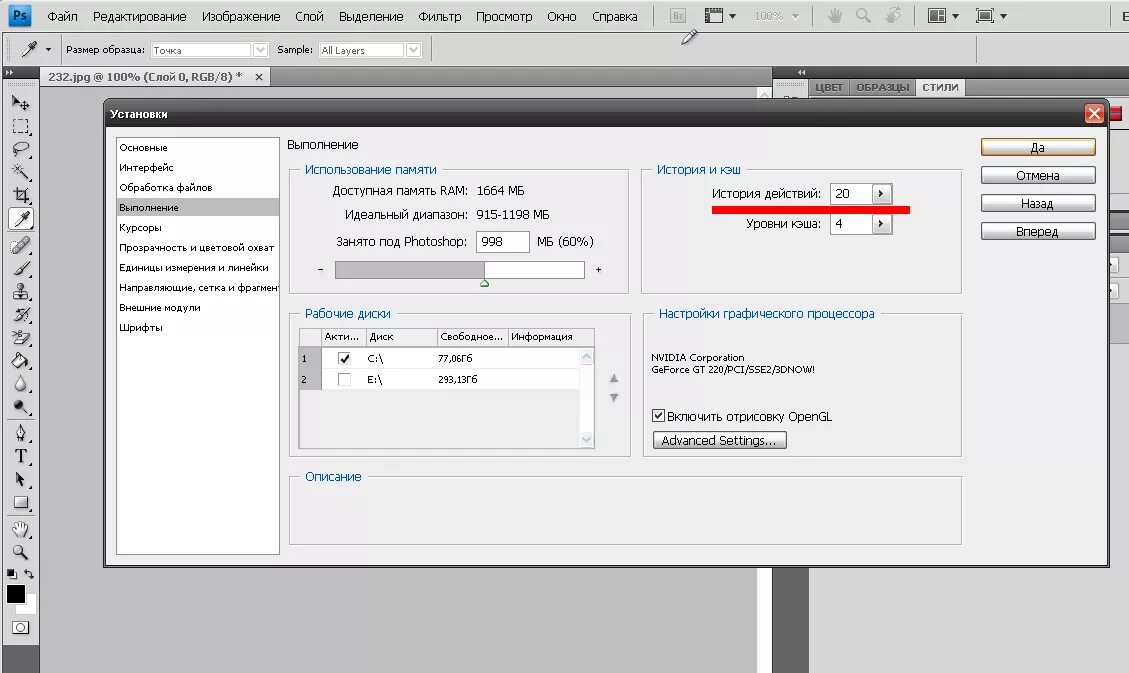Click the История действий value field

tap(851, 194)
